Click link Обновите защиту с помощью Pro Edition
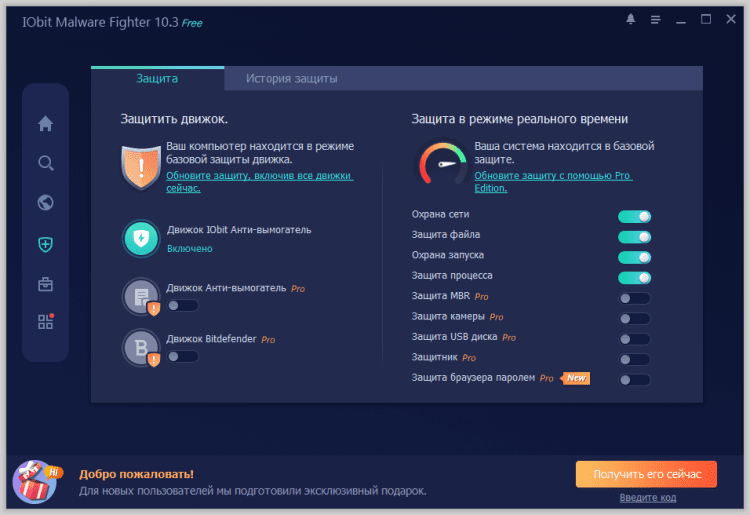The image size is (750, 515). pyautogui.click(x=553, y=182)
